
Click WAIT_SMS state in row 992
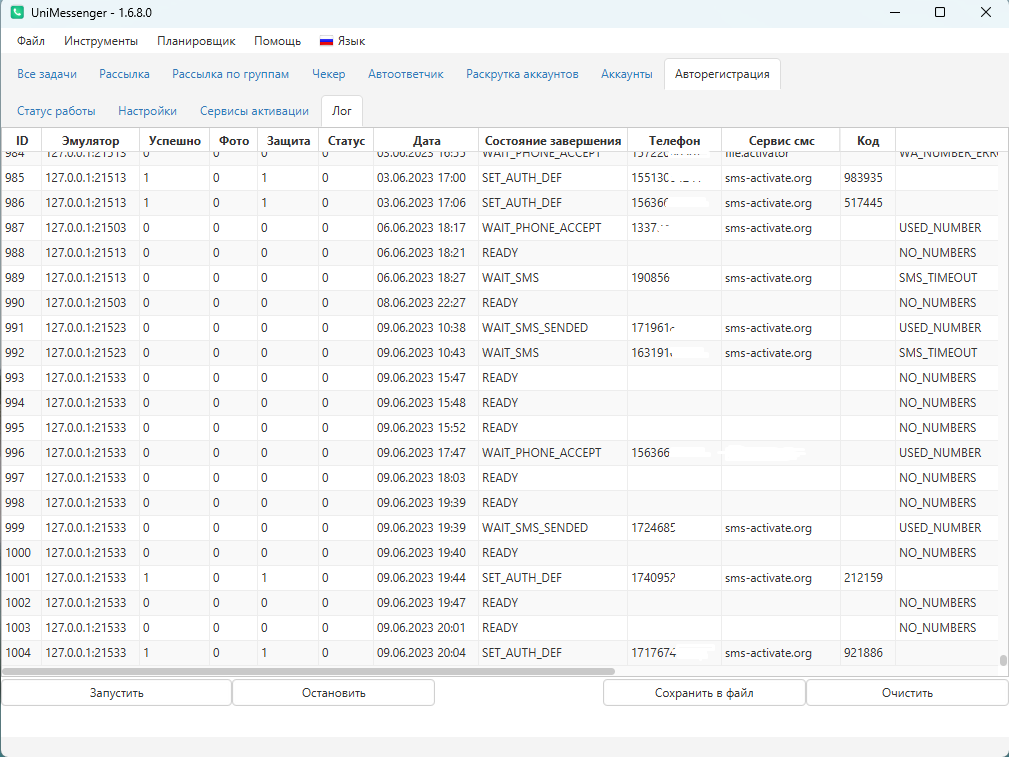[x=510, y=353]
